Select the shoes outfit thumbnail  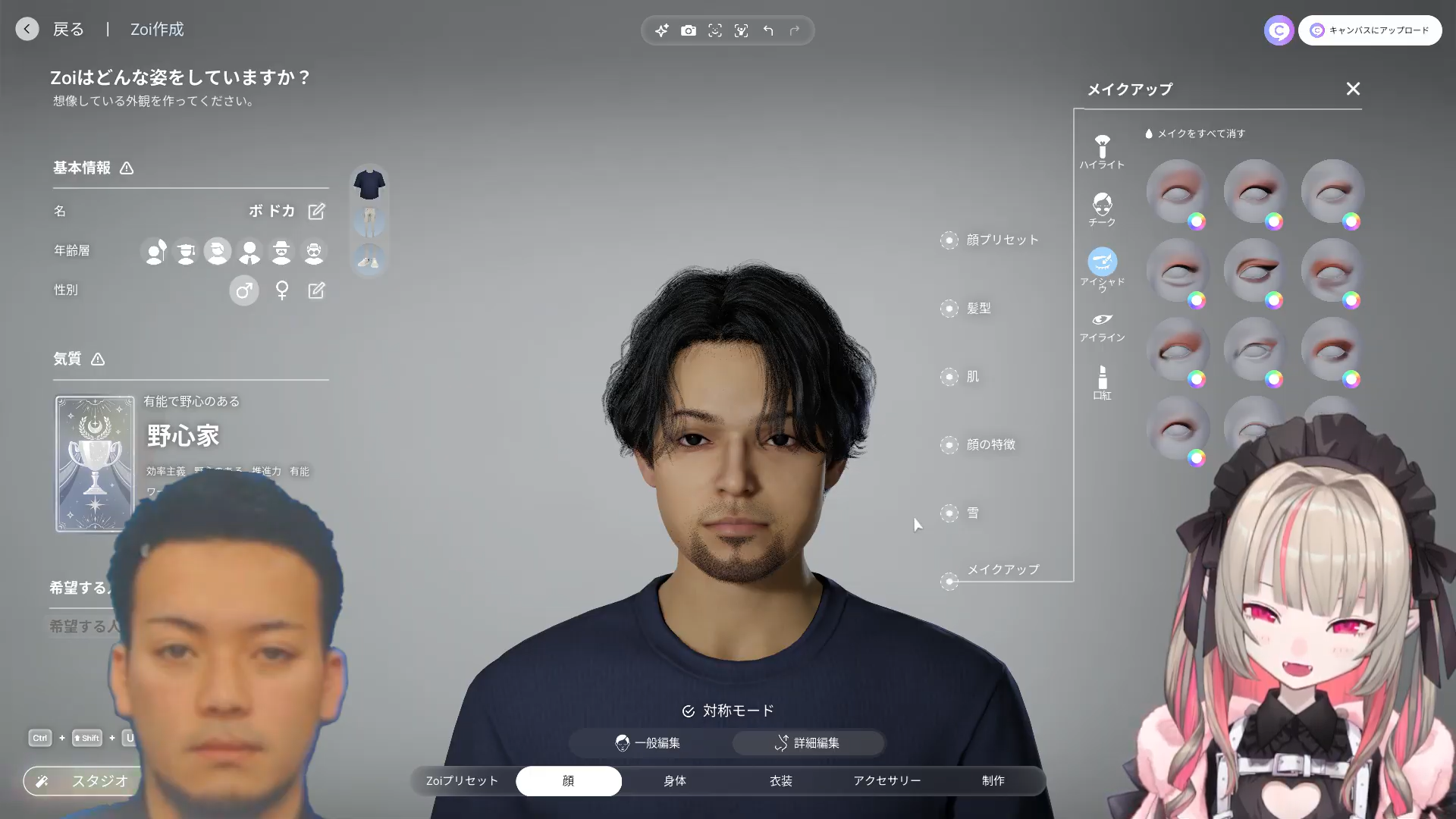[x=369, y=259]
